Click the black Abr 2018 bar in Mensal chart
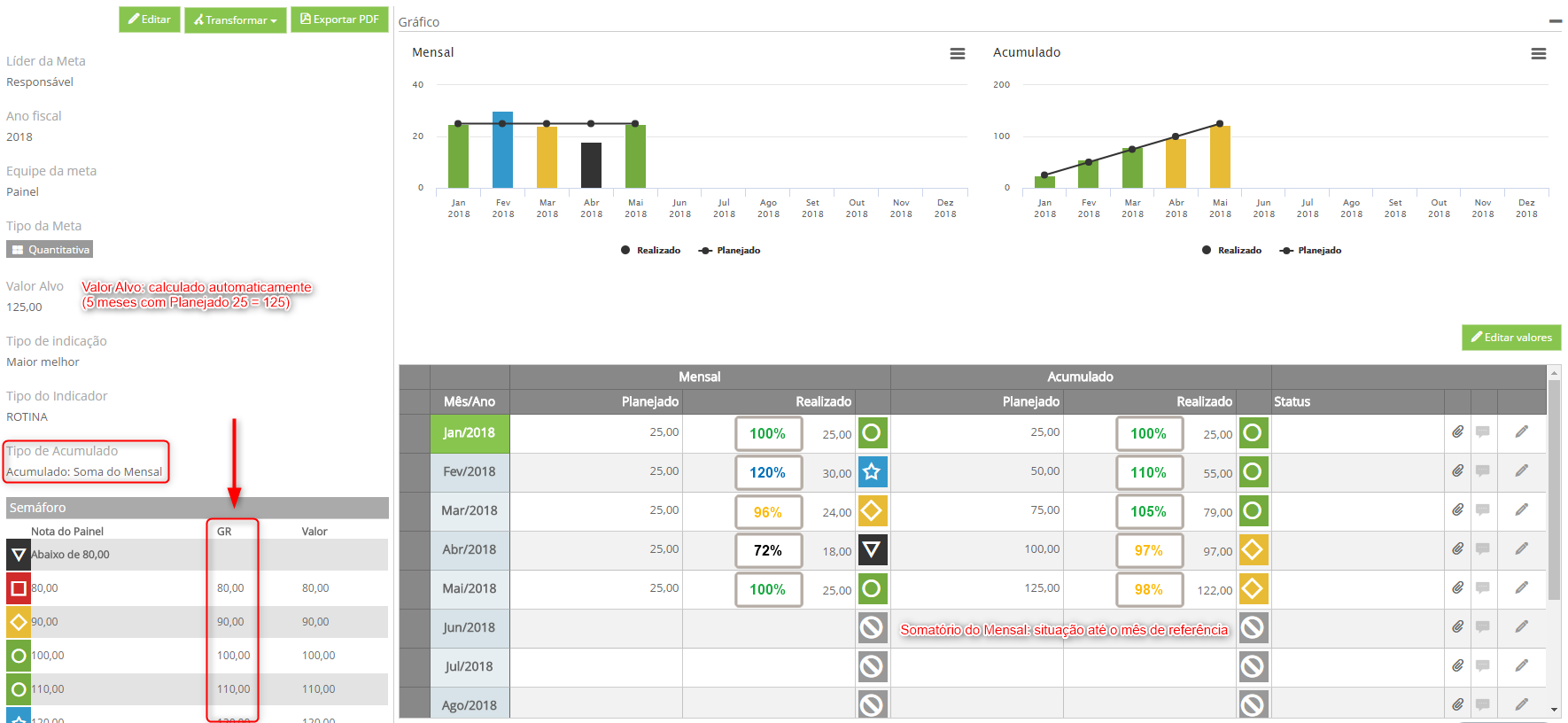 click(x=592, y=165)
